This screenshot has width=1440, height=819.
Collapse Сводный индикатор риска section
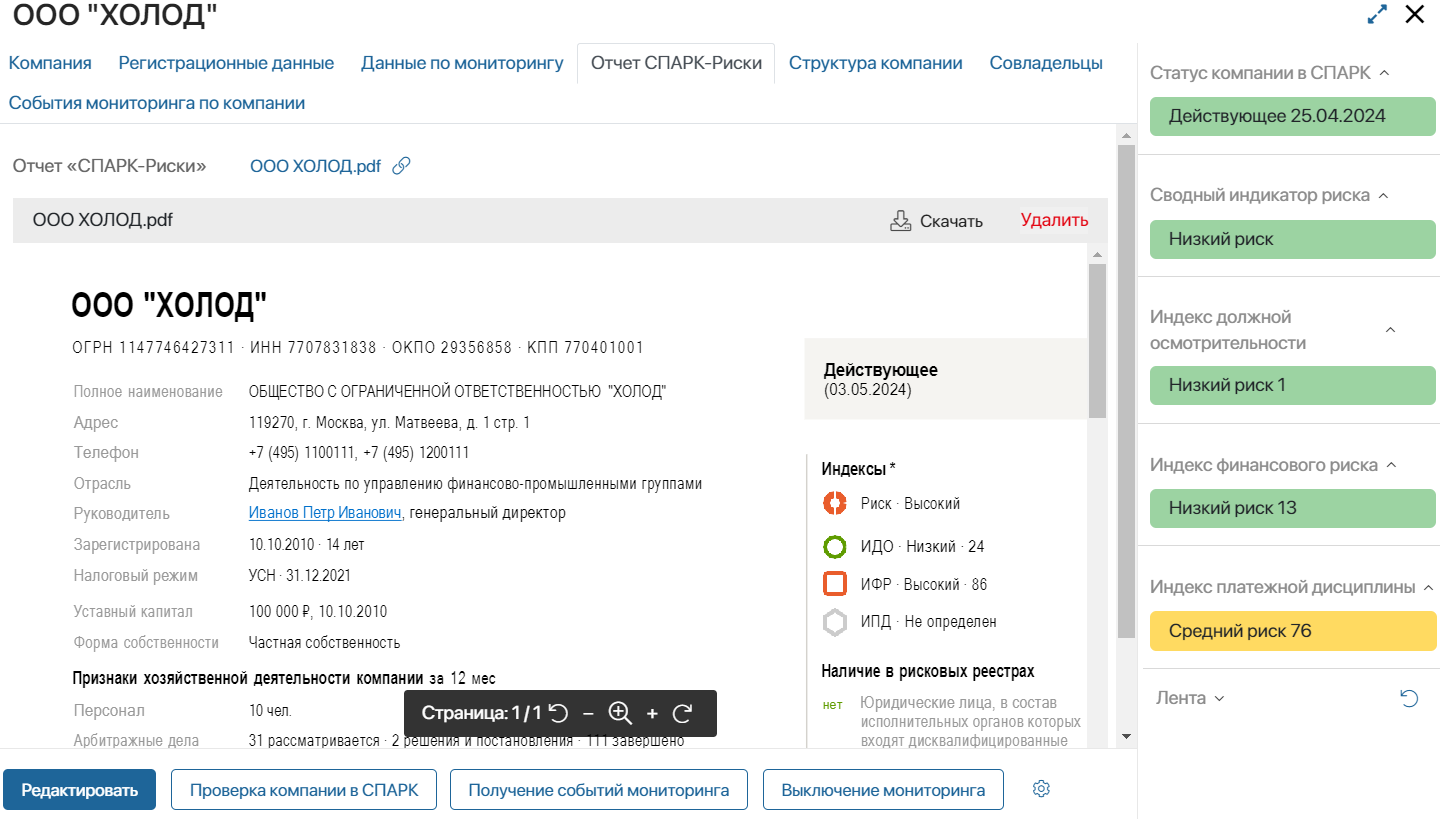click(1384, 195)
